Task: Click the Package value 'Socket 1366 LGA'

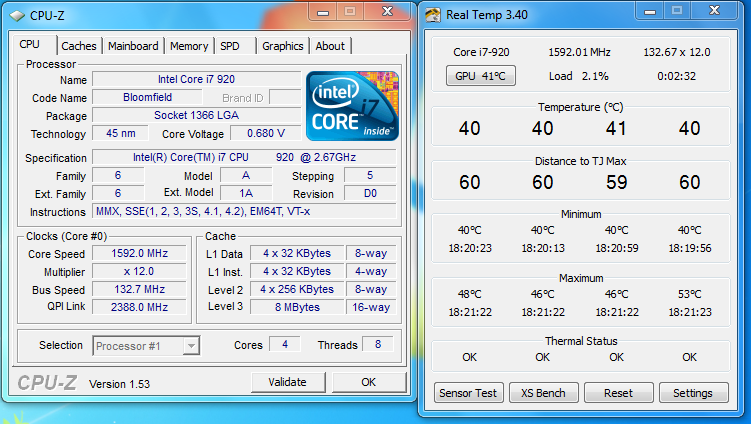Action: click(x=196, y=115)
